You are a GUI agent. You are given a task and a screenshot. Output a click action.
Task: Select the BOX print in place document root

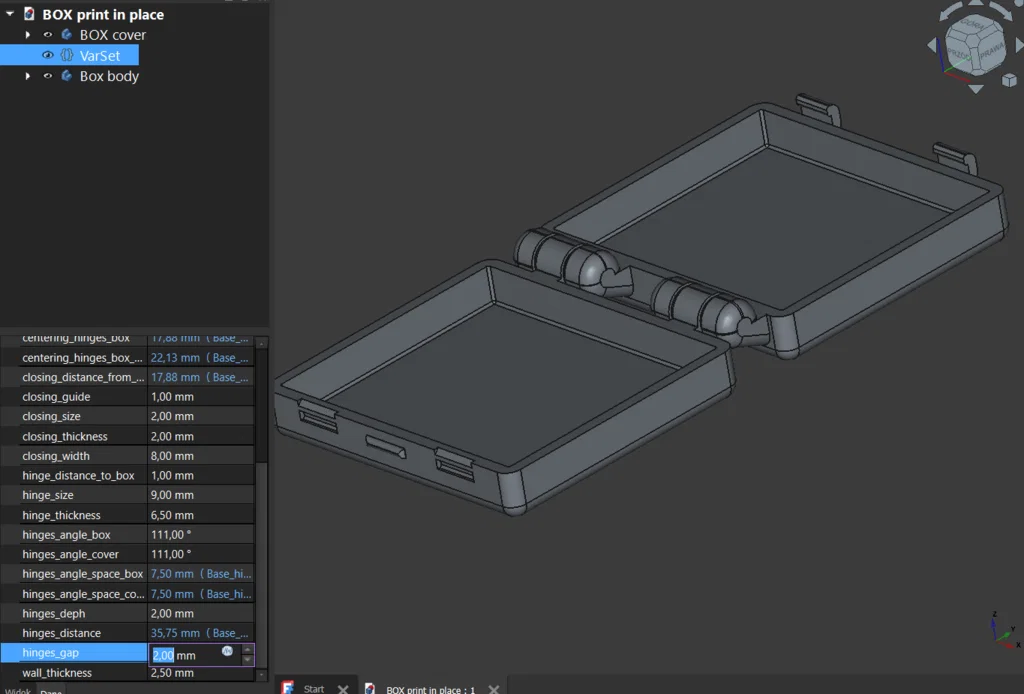pos(103,14)
